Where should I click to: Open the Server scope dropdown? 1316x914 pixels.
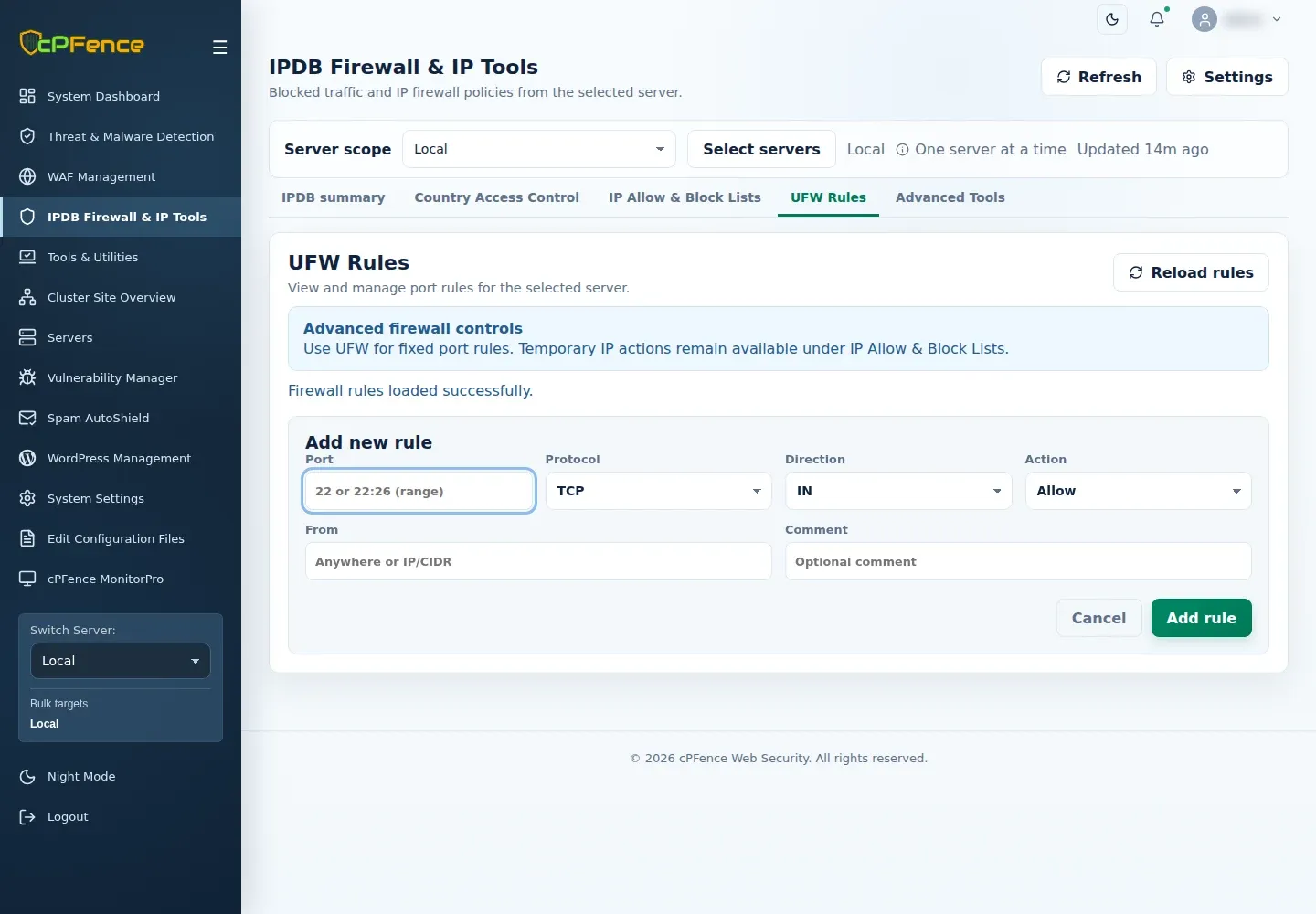539,149
